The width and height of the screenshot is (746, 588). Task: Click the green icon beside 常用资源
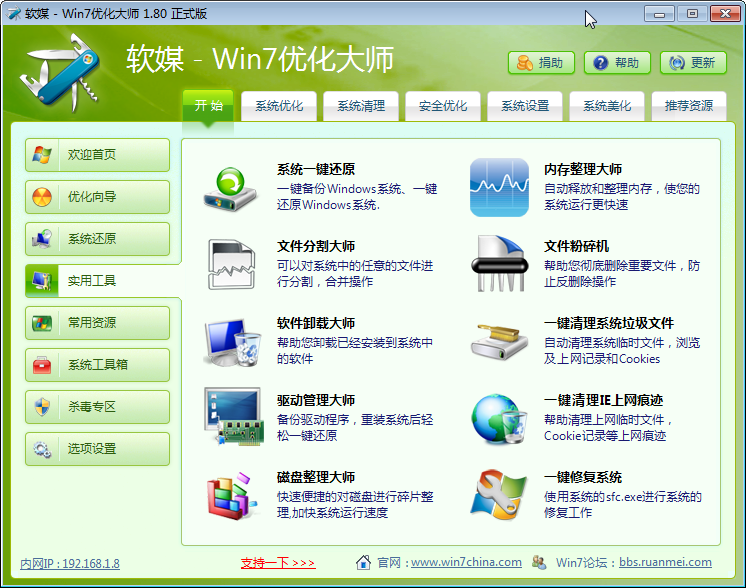(42, 323)
